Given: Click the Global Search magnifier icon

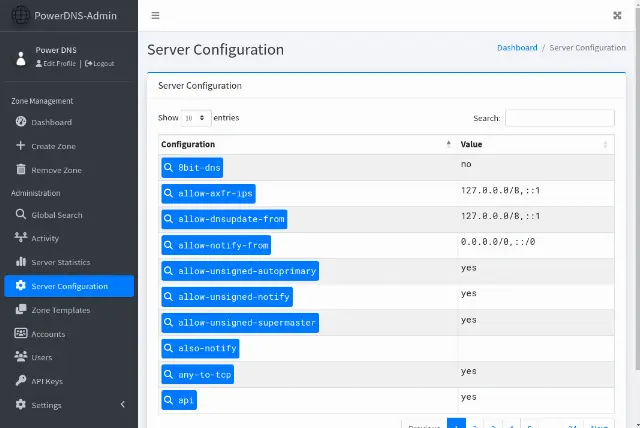Looking at the screenshot, I should coord(21,214).
